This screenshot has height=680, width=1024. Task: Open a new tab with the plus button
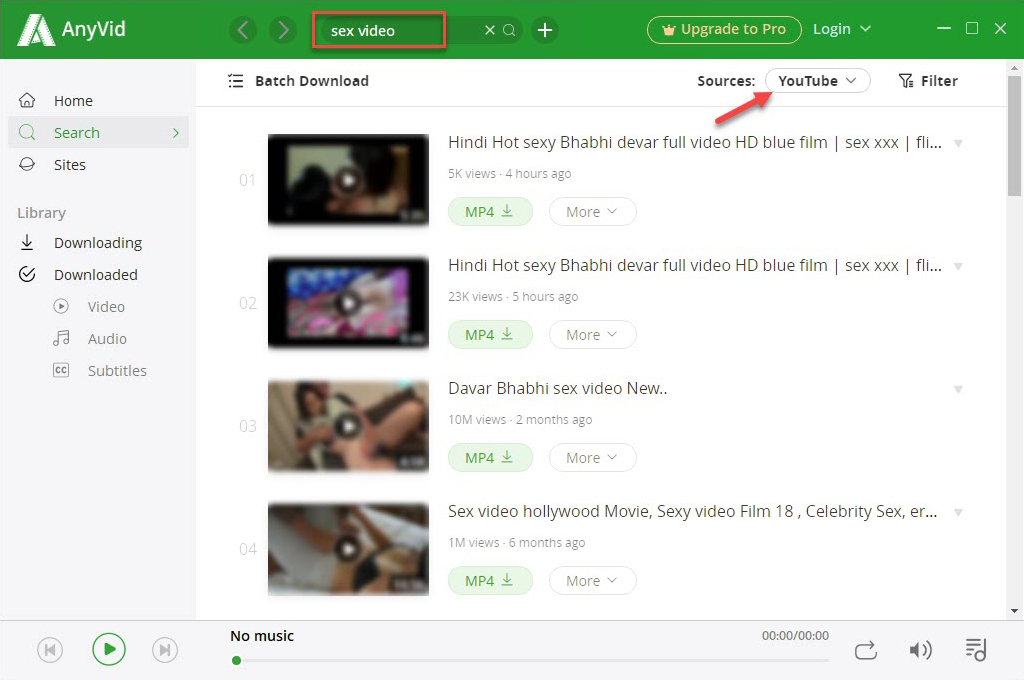click(x=545, y=30)
